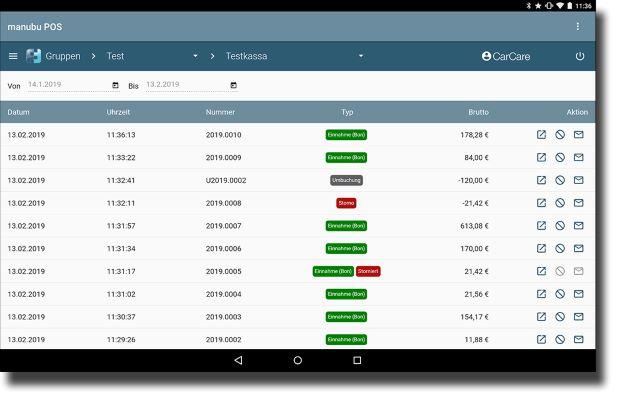Open the Von date calendar picker

[x=115, y=85]
